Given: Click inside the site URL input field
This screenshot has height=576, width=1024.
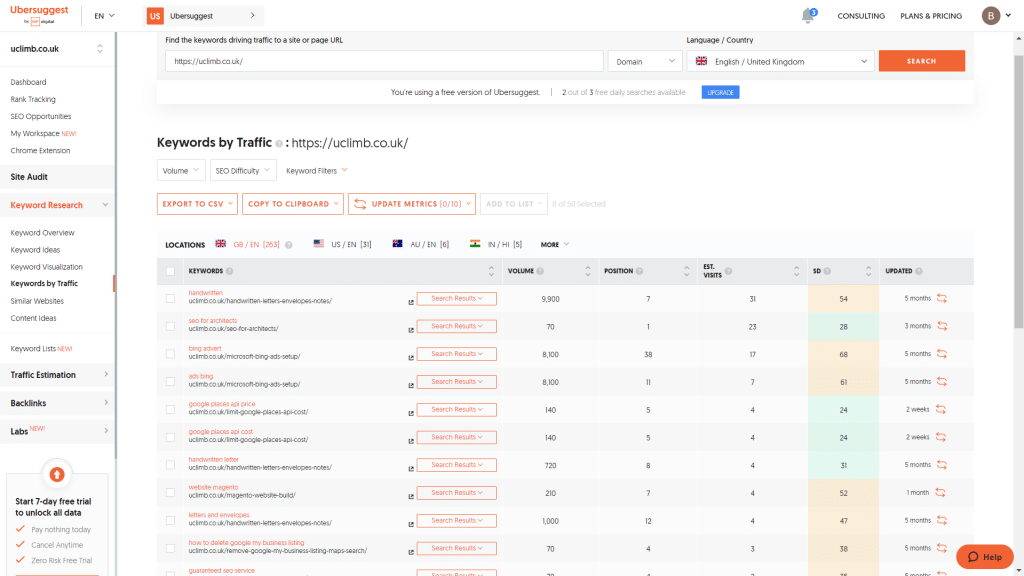Looking at the screenshot, I should tap(380, 60).
